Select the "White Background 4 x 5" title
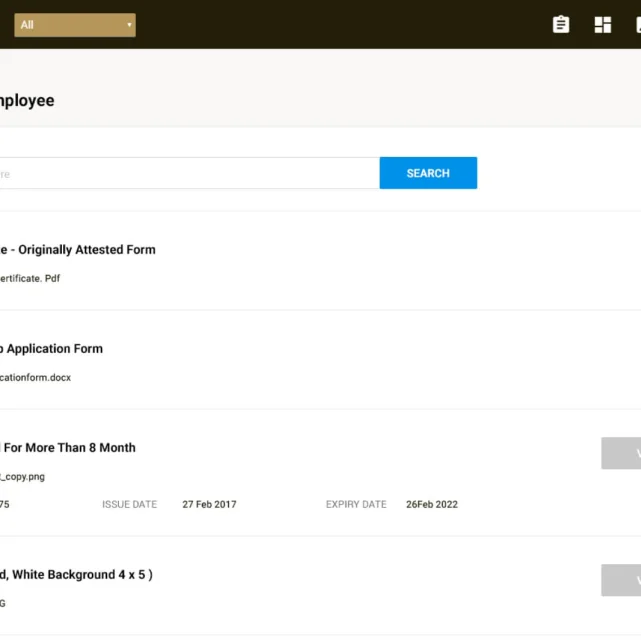Image resolution: width=641 pixels, height=641 pixels. [76, 575]
